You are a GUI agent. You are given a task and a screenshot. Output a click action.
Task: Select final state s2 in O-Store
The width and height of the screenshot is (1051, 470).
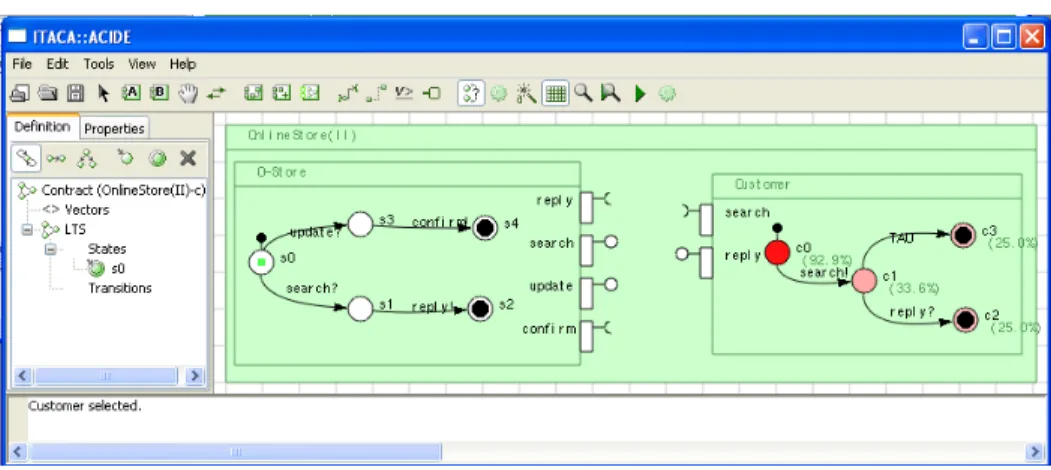[479, 309]
